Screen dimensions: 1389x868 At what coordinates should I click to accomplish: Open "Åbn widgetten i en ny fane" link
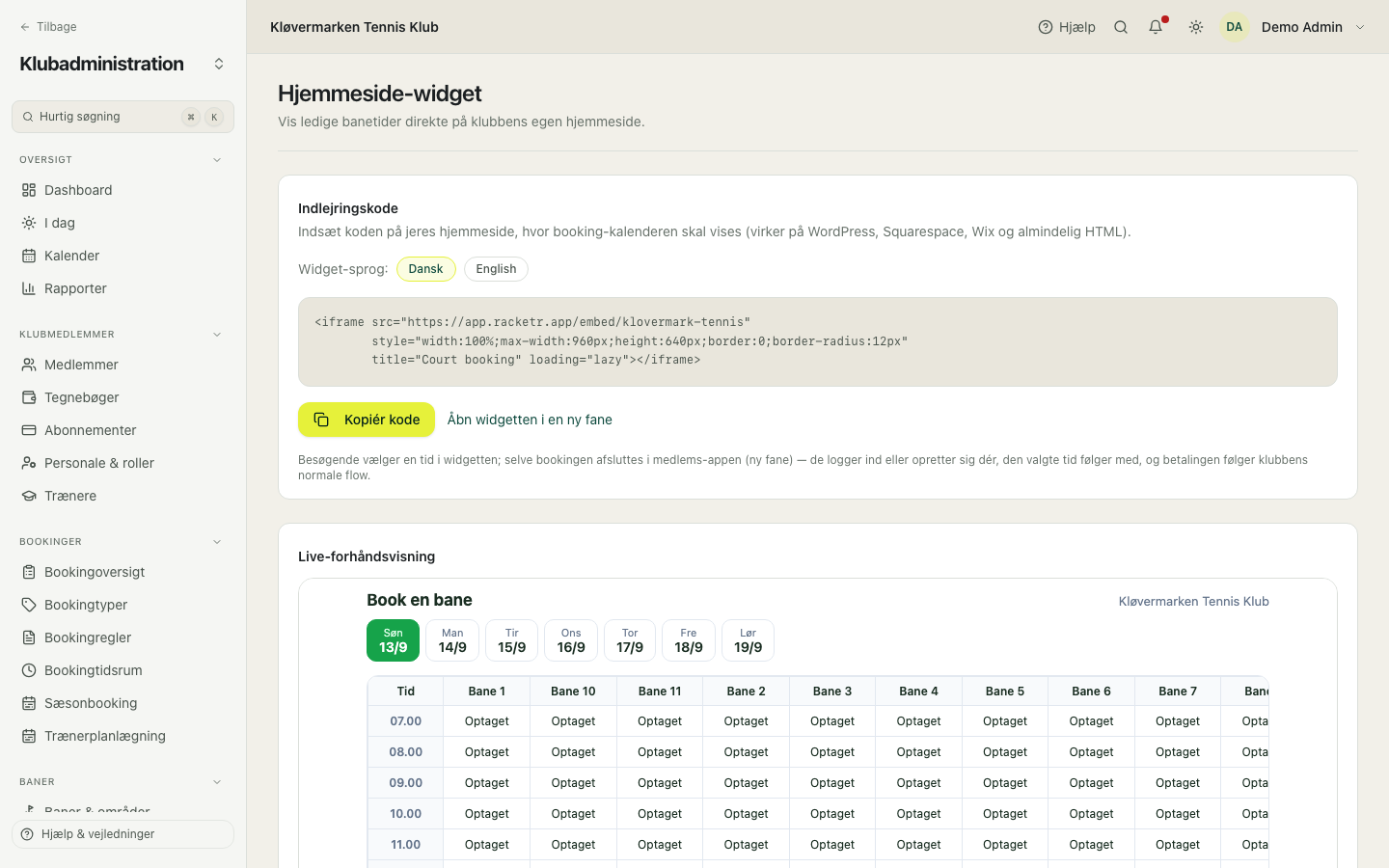pos(530,420)
